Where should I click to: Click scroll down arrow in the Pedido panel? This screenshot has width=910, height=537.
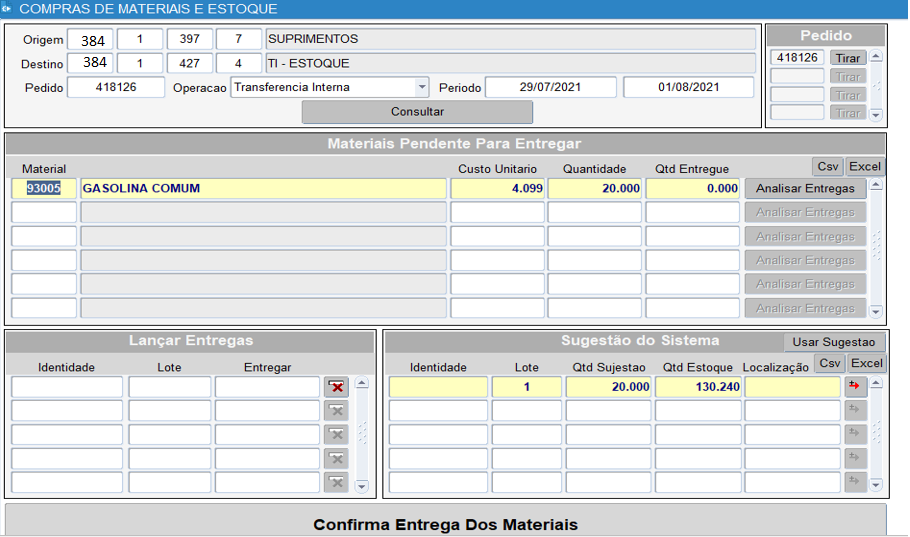tap(876, 114)
